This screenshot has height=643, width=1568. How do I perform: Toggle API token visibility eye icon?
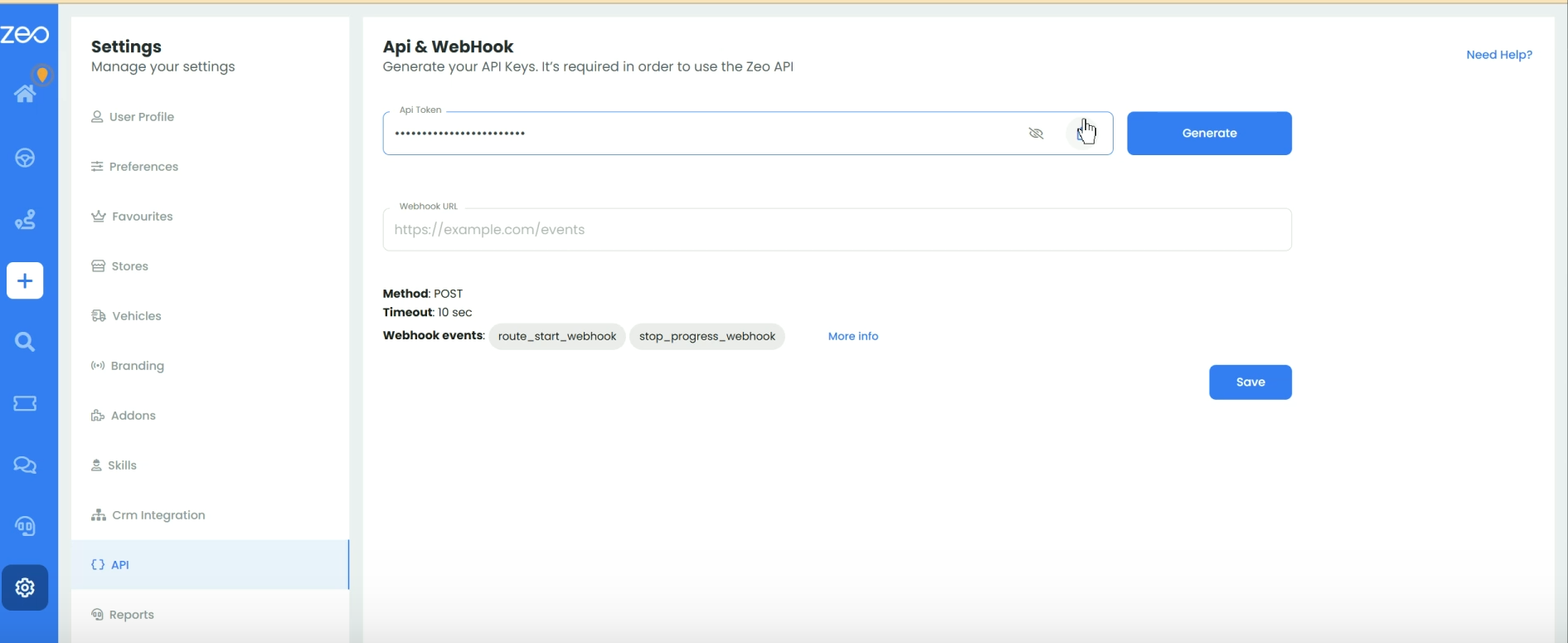1036,133
